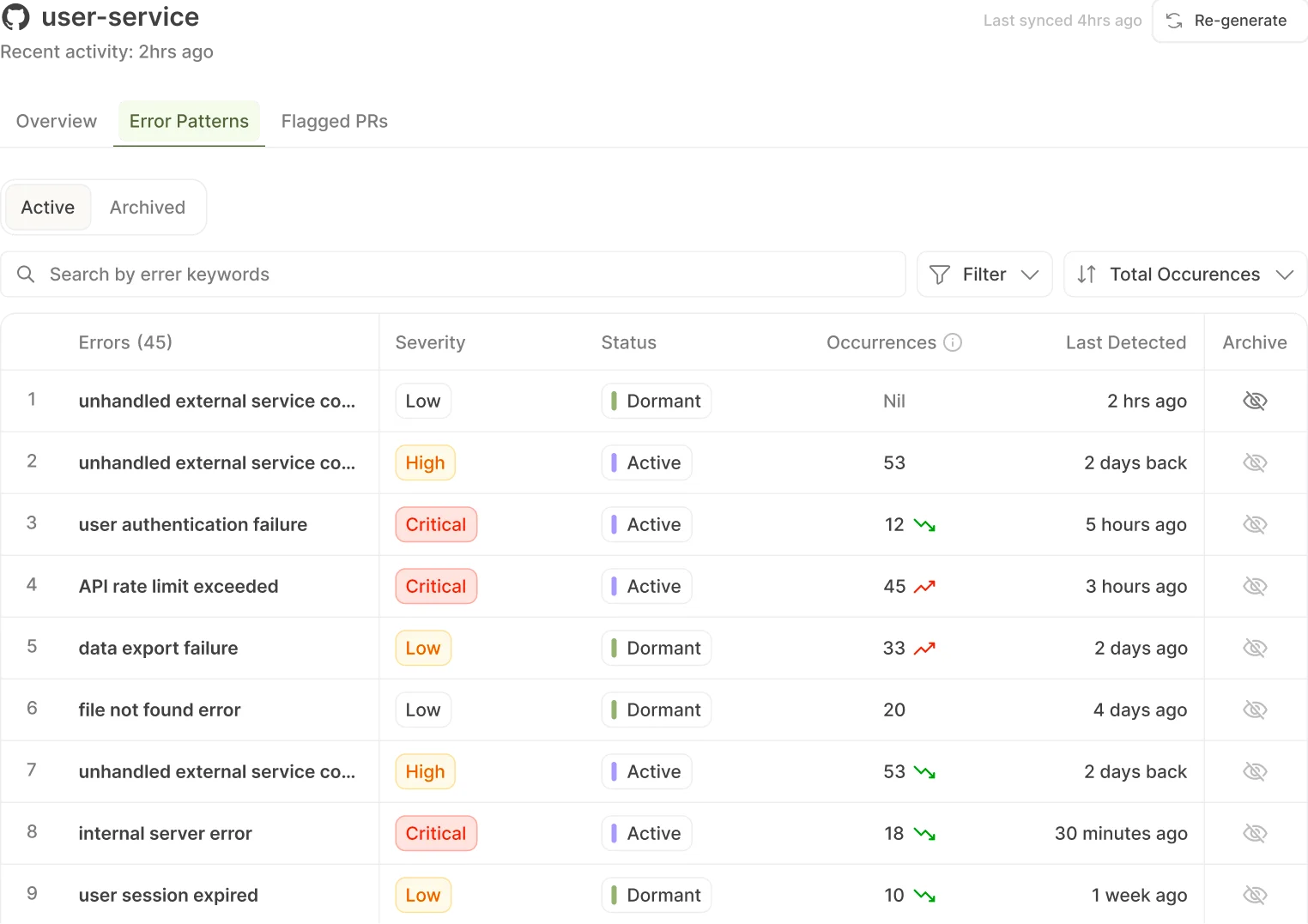Archive the error in row 2
The height and width of the screenshot is (924, 1308).
tap(1255, 462)
